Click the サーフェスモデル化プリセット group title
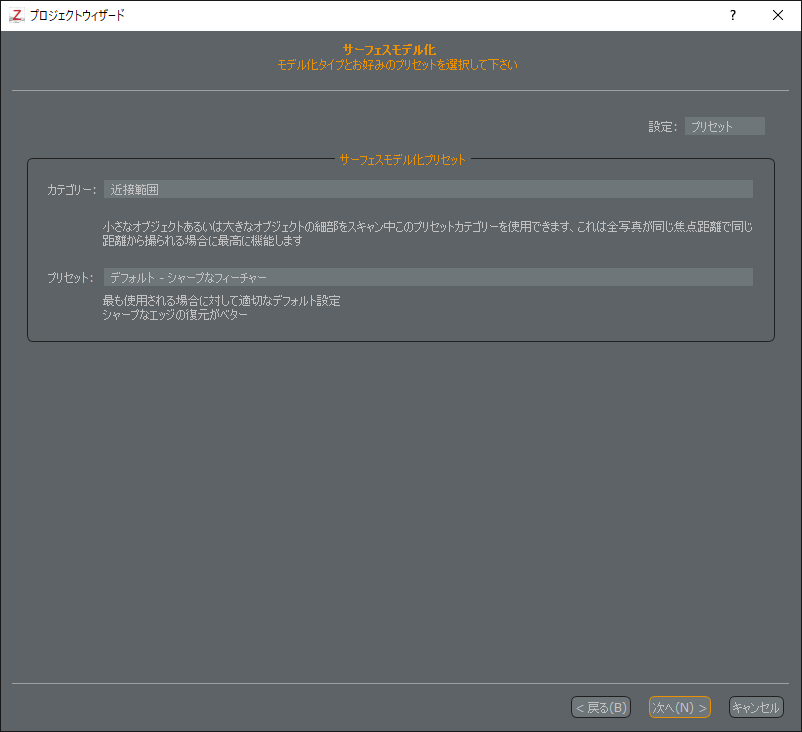 (x=403, y=160)
